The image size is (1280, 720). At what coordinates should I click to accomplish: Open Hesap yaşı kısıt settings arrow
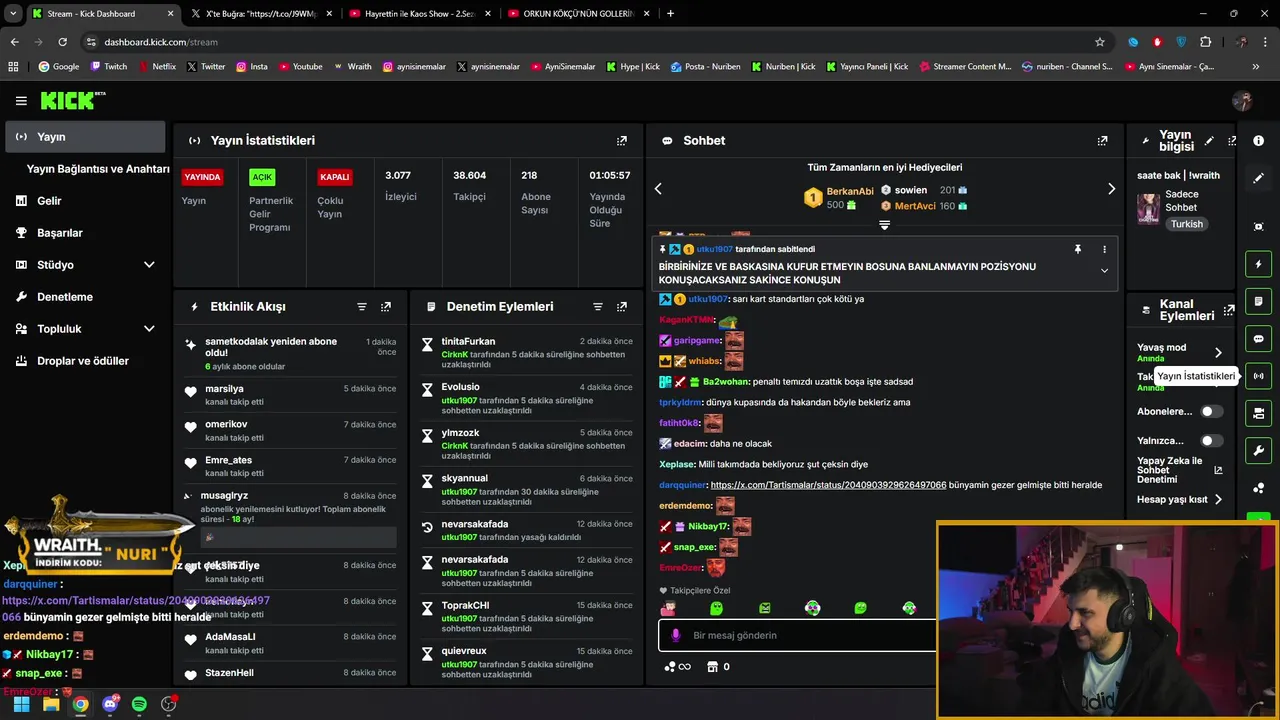click(x=1218, y=499)
